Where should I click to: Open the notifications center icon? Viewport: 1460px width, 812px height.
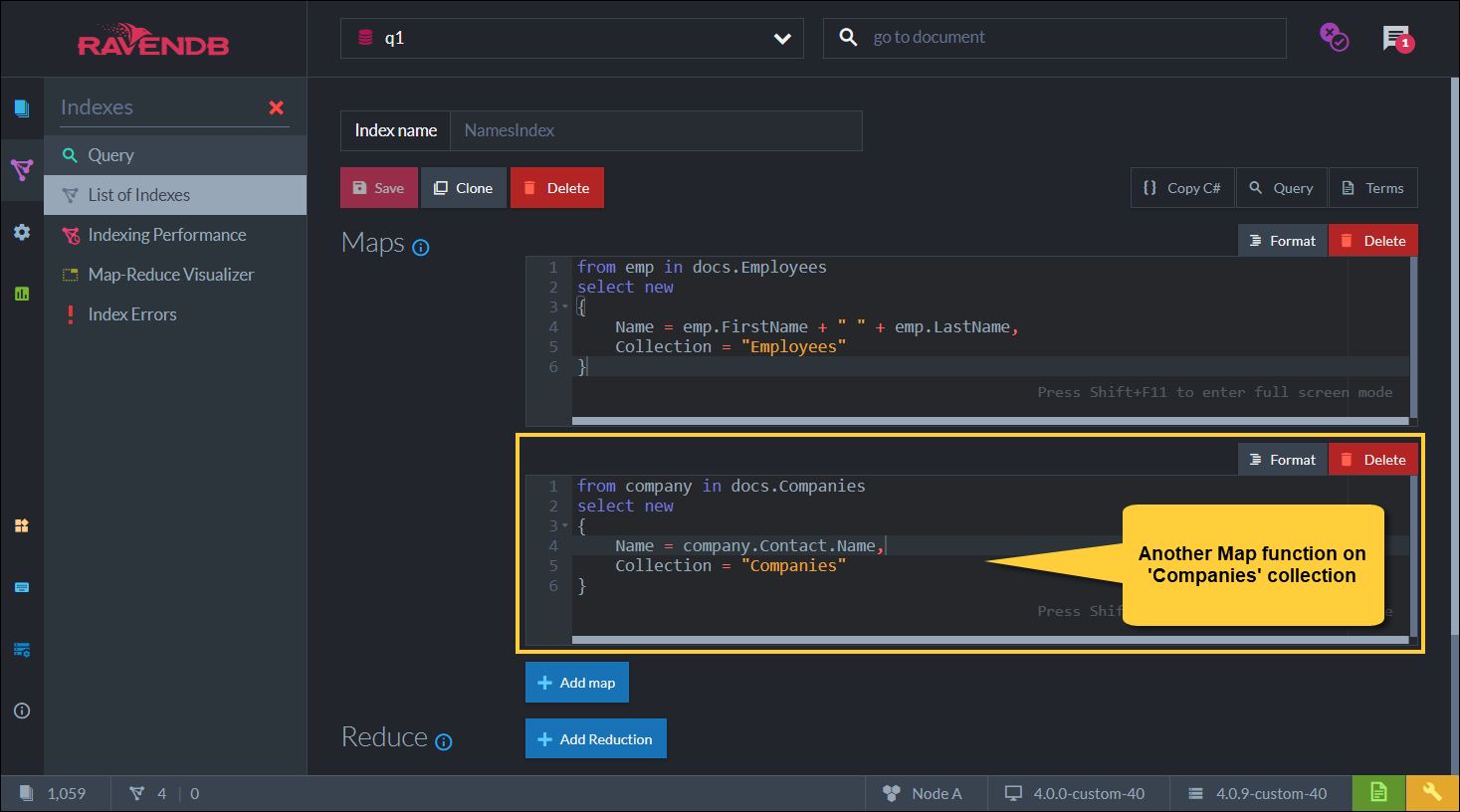coord(1397,38)
